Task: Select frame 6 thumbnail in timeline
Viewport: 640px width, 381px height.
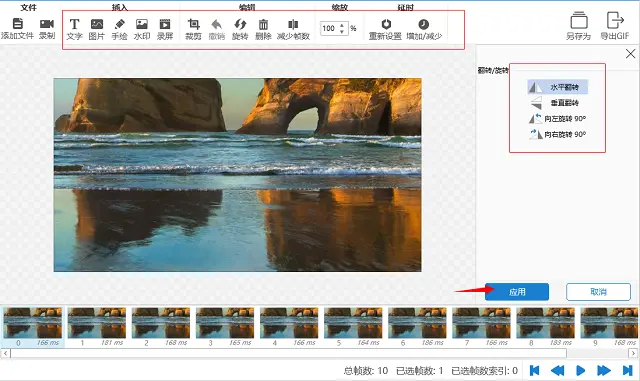Action: [x=417, y=323]
